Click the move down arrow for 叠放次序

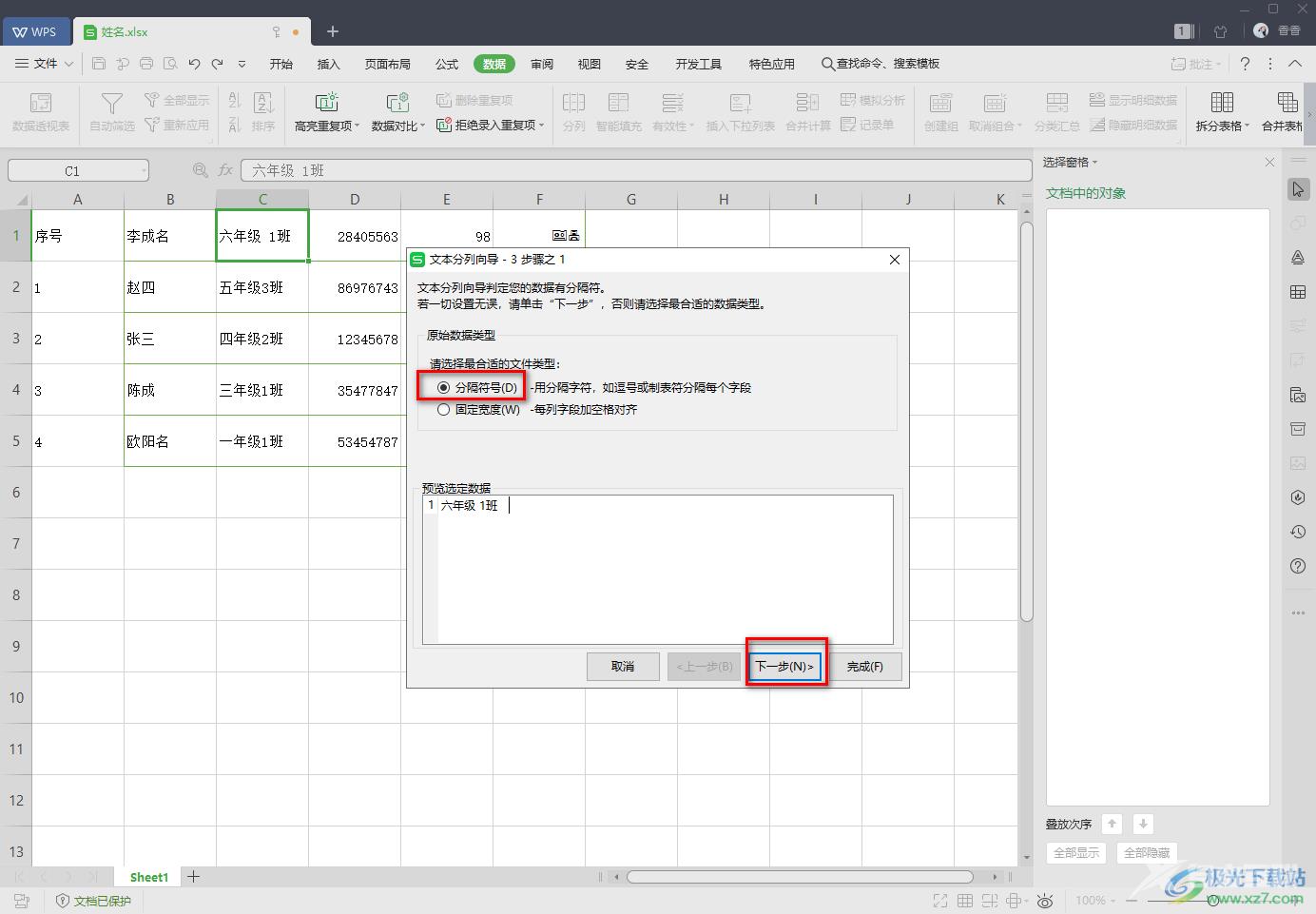coord(1144,824)
